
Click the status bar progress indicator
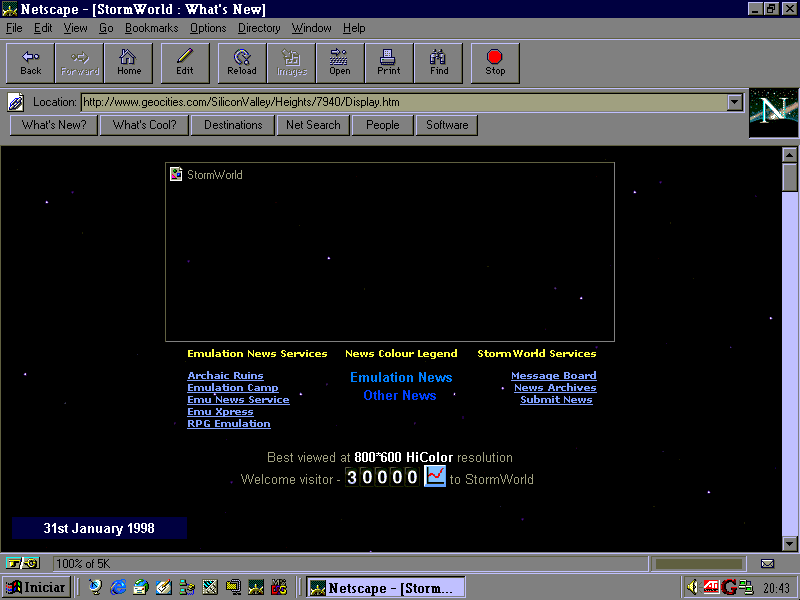(698, 564)
